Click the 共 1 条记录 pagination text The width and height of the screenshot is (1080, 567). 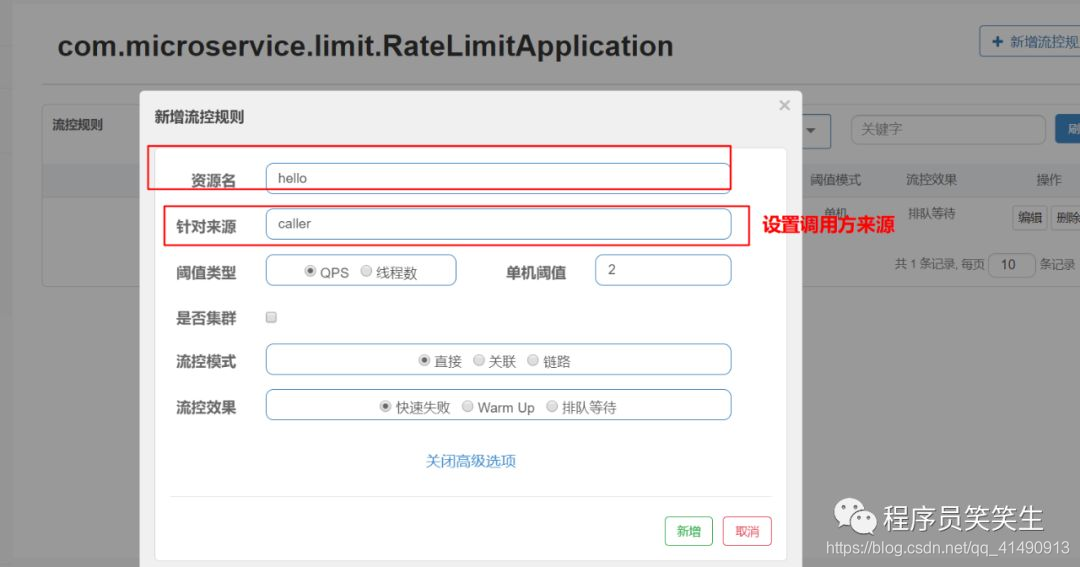tap(925, 264)
